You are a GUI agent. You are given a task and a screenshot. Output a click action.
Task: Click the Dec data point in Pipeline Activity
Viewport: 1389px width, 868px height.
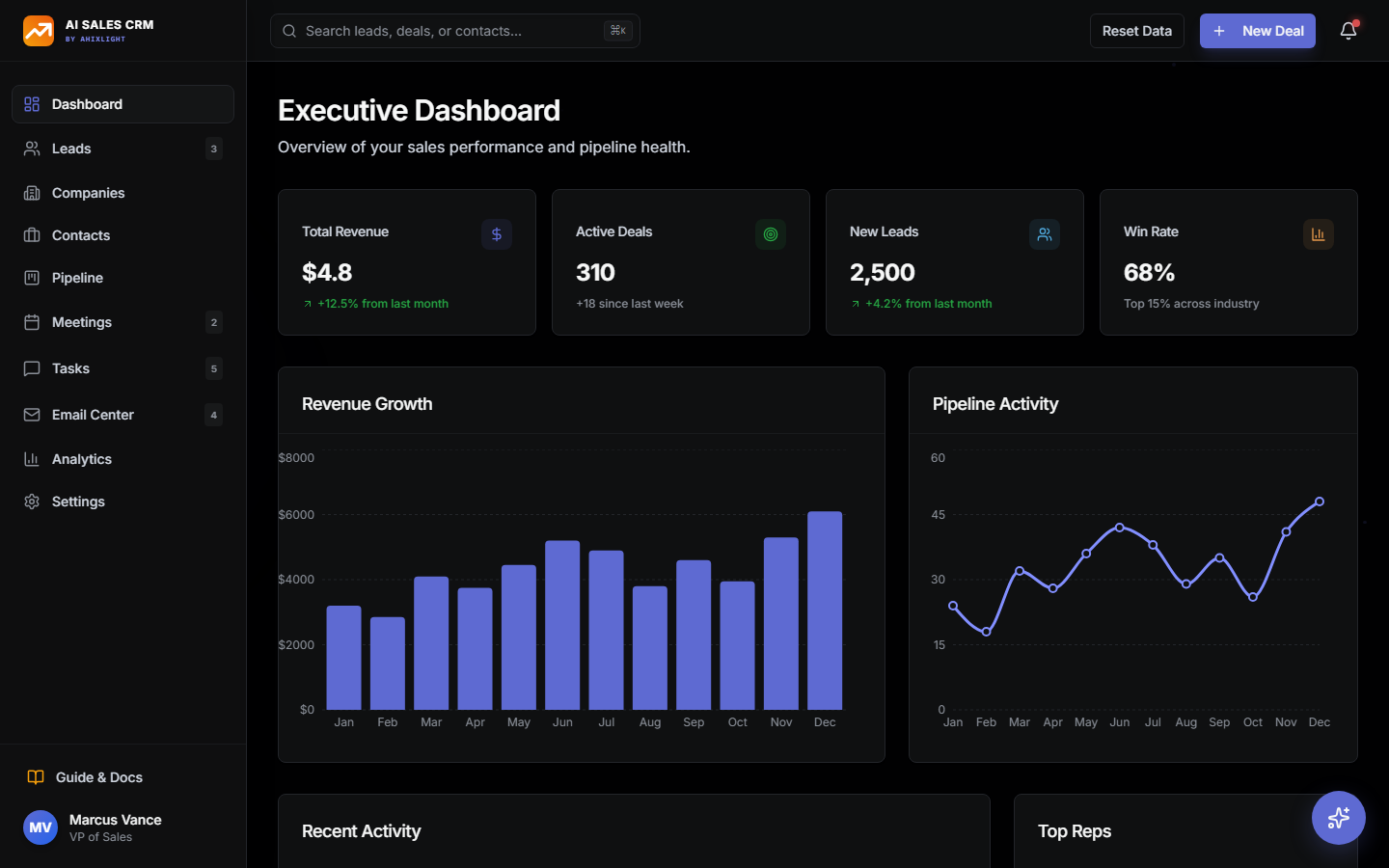coord(1320,502)
